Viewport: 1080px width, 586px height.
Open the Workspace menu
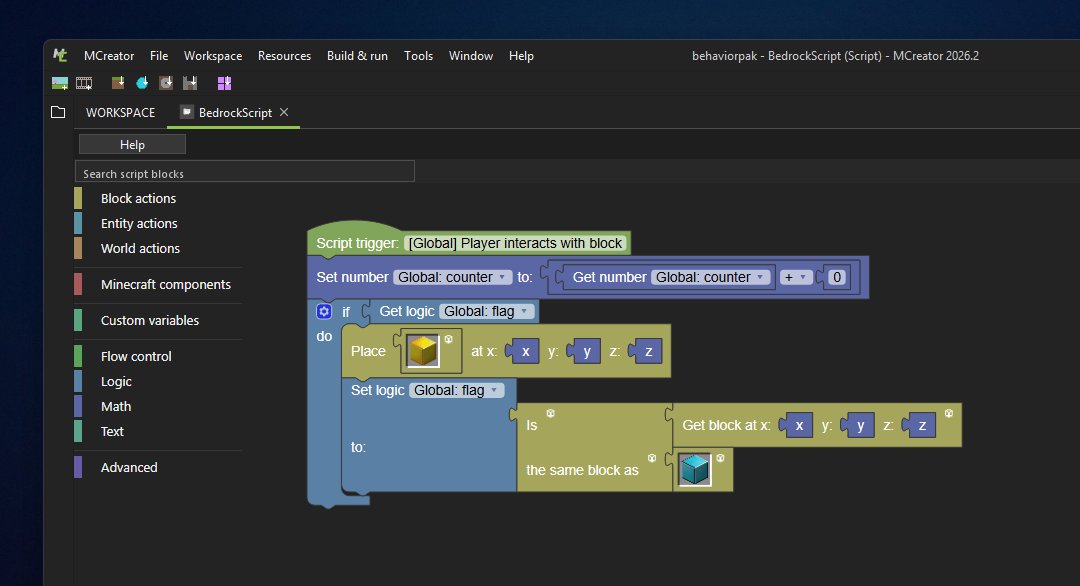coord(213,56)
